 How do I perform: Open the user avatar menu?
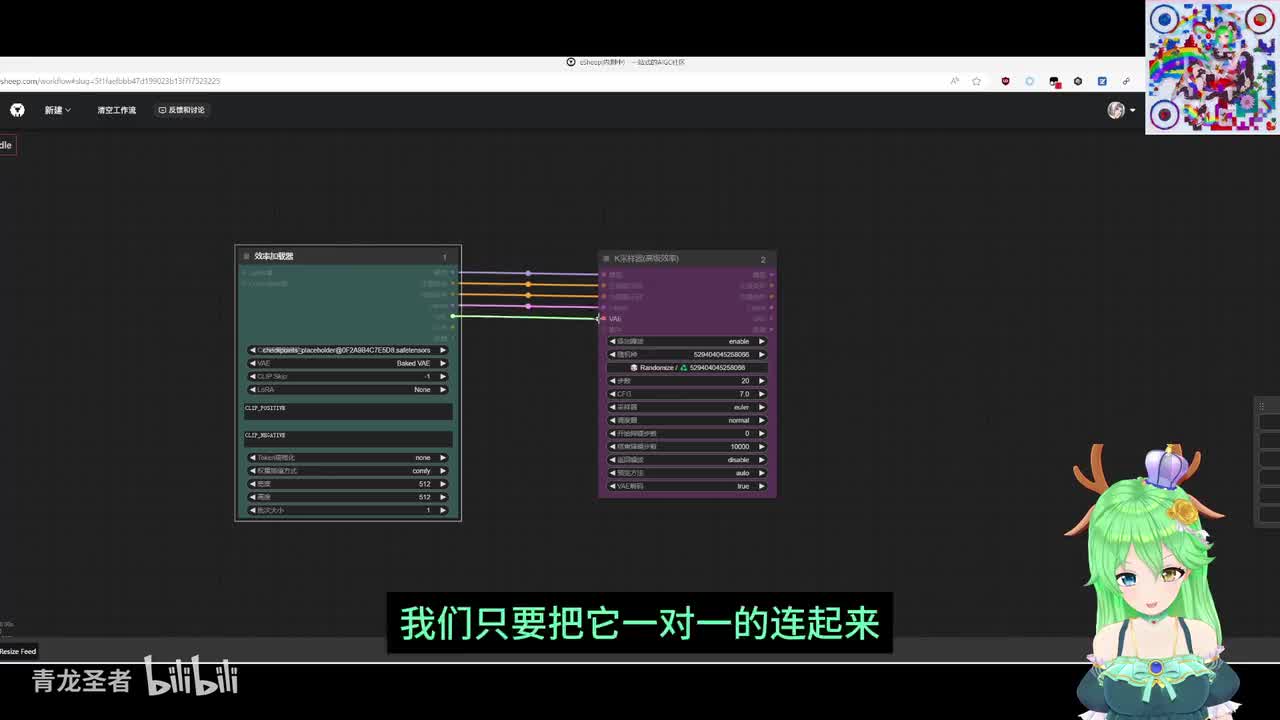point(1121,110)
